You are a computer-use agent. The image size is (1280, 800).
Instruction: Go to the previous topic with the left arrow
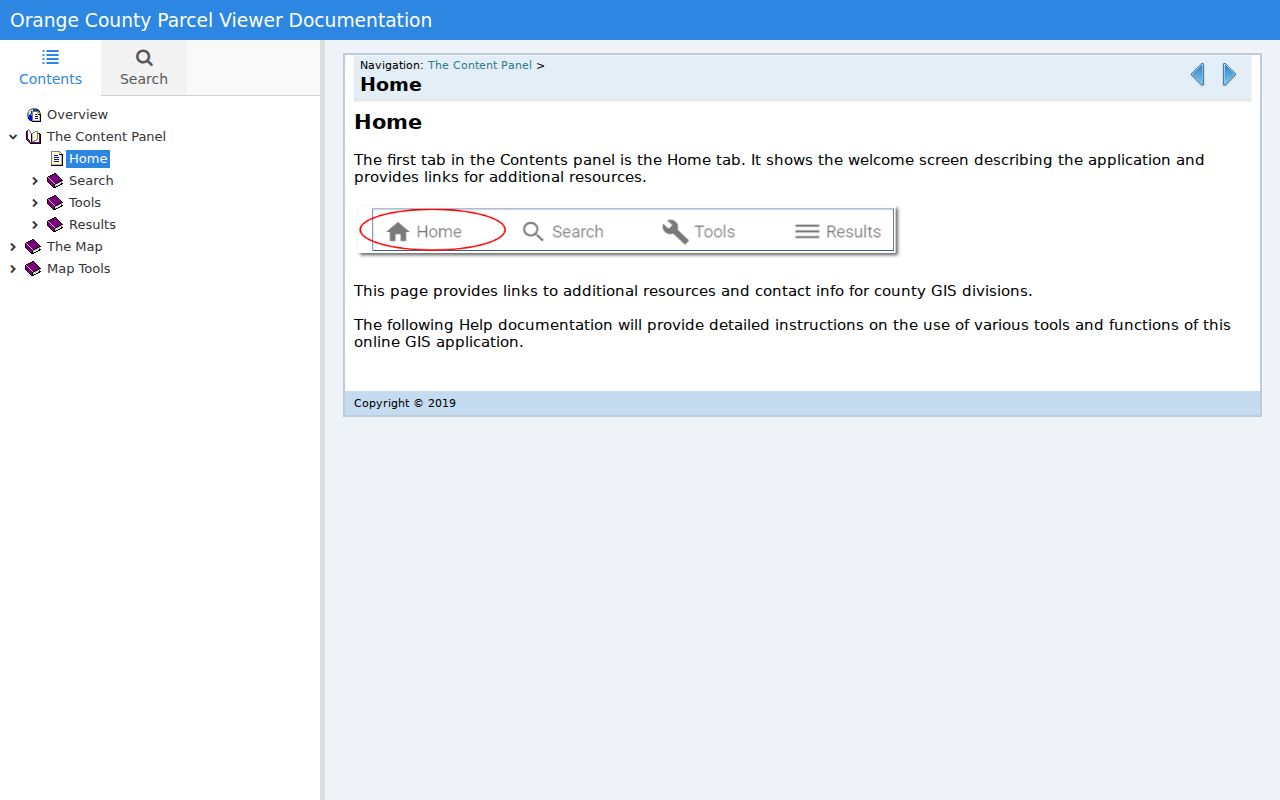pos(1197,74)
